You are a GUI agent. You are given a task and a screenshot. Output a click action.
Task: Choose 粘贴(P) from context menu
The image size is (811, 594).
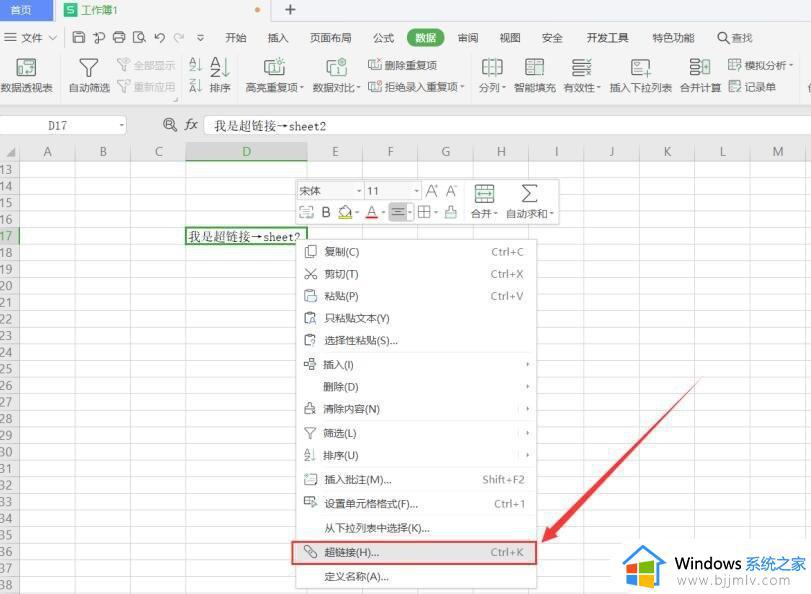coord(416,296)
